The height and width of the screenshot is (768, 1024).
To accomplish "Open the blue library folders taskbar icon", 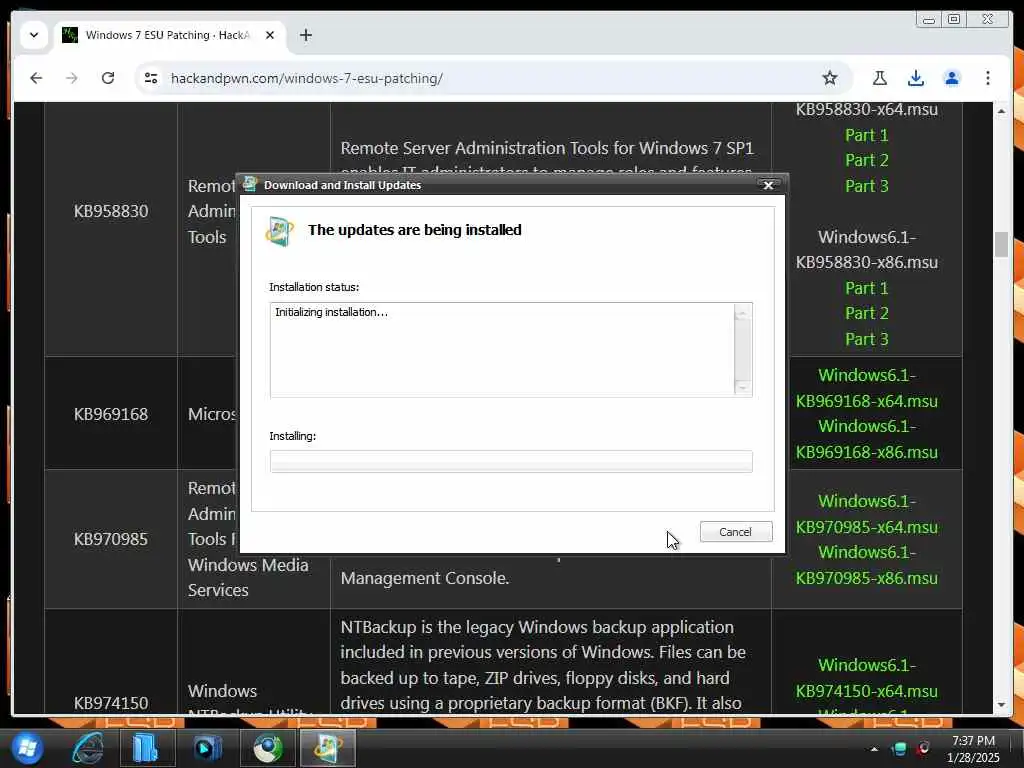I will (146, 748).
